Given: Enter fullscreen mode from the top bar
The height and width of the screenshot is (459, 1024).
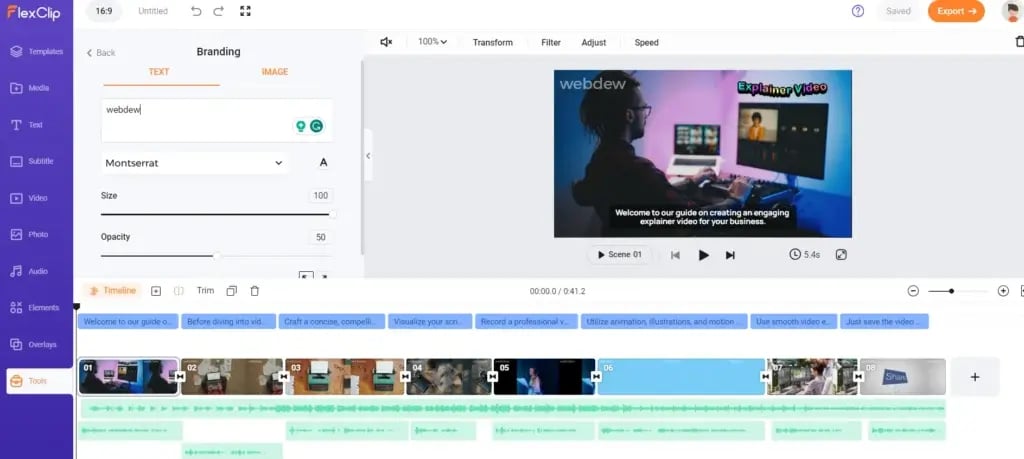Looking at the screenshot, I should coord(246,11).
